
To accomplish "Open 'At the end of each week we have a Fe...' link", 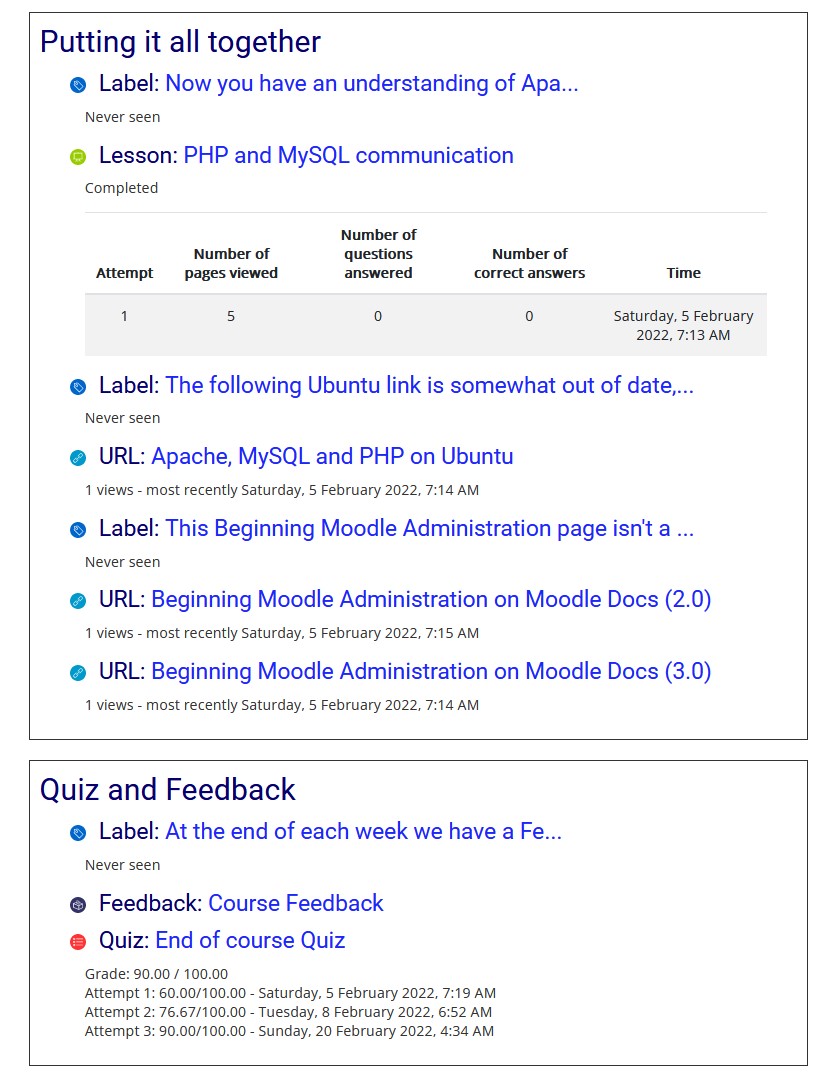I will point(363,831).
